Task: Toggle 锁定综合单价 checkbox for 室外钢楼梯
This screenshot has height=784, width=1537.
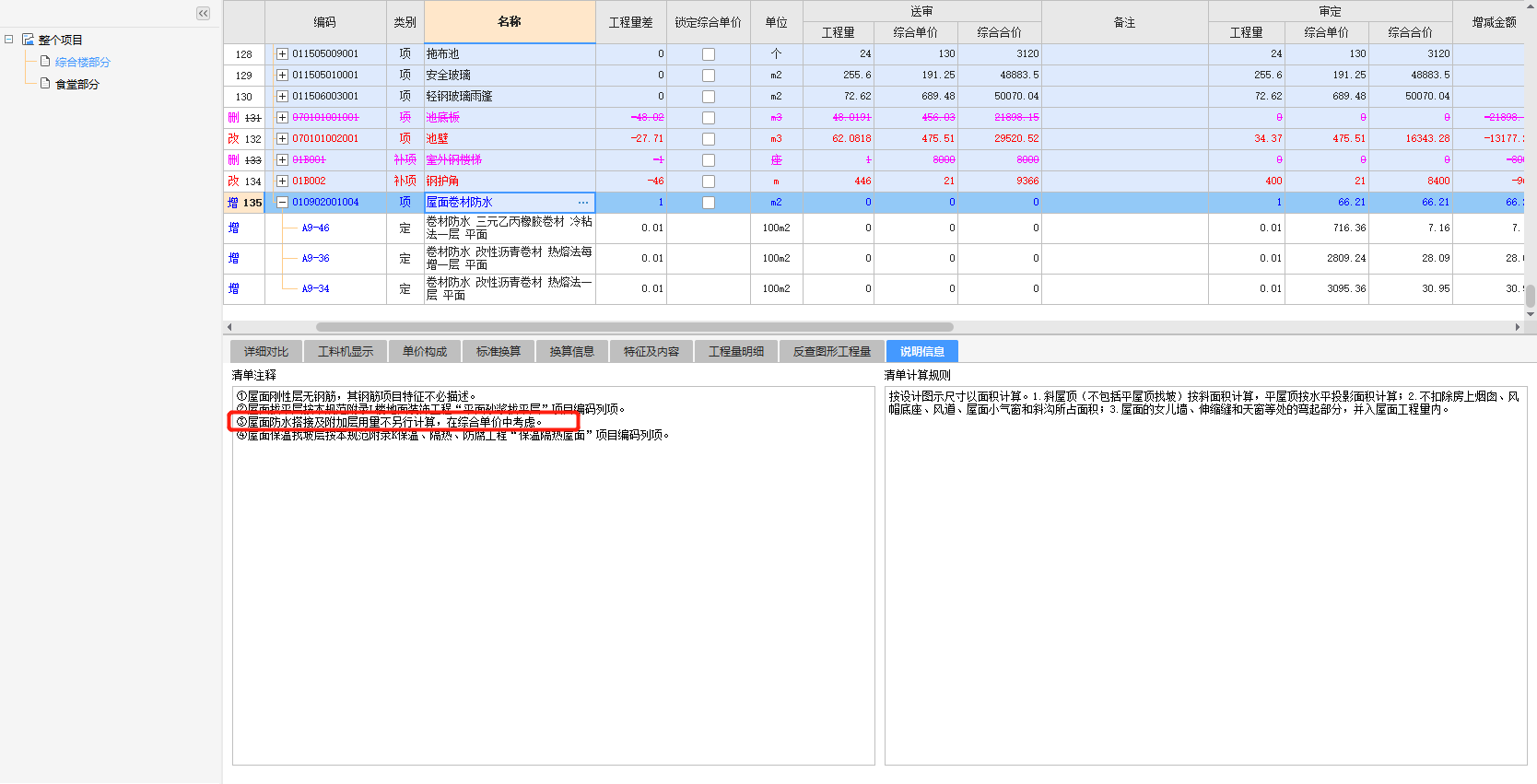Action: point(709,160)
